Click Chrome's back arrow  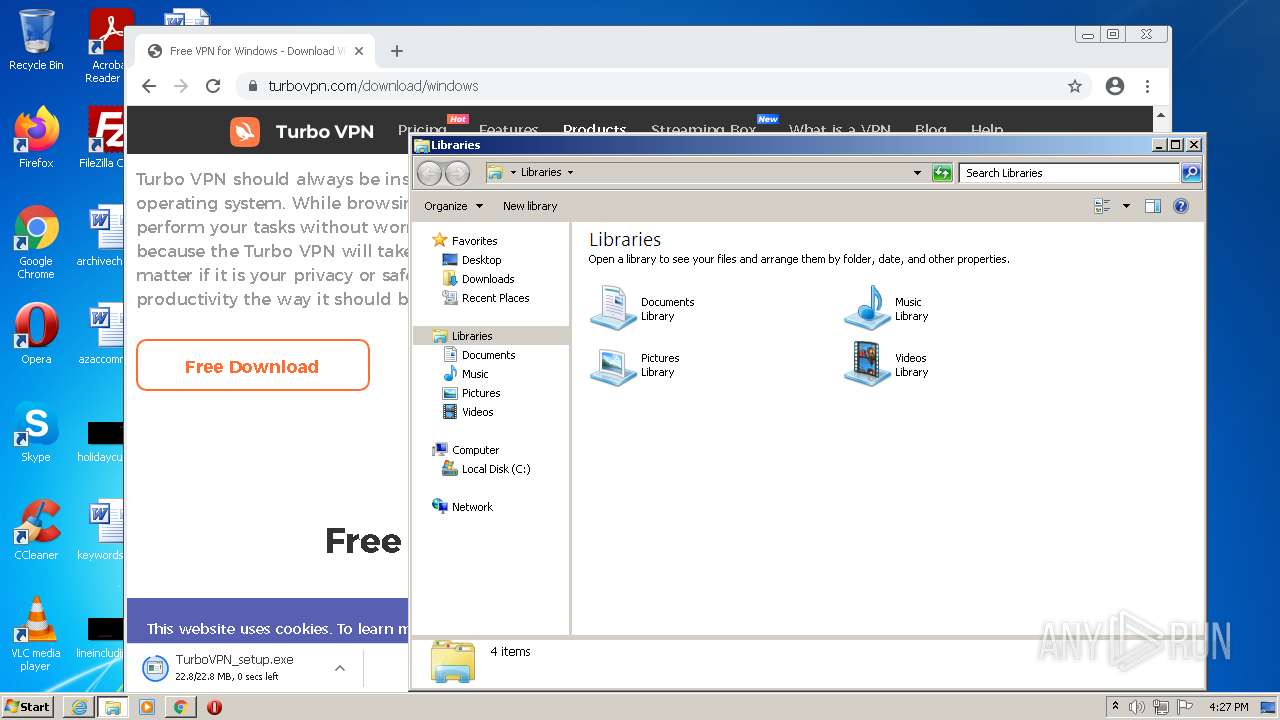coord(149,86)
